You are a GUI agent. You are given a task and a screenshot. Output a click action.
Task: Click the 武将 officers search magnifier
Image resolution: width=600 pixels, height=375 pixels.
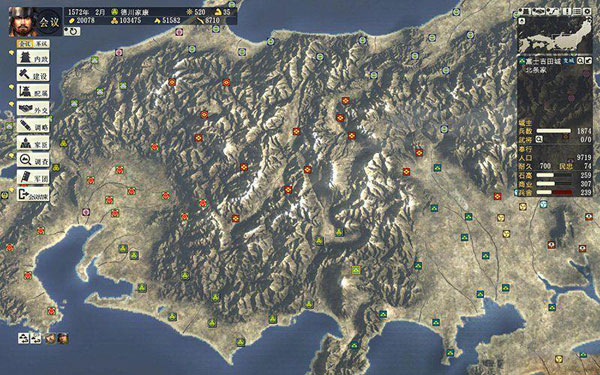539,140
